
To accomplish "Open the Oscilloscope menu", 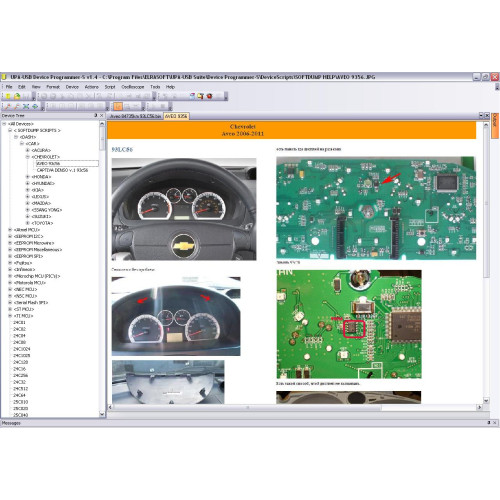I will 133,87.
